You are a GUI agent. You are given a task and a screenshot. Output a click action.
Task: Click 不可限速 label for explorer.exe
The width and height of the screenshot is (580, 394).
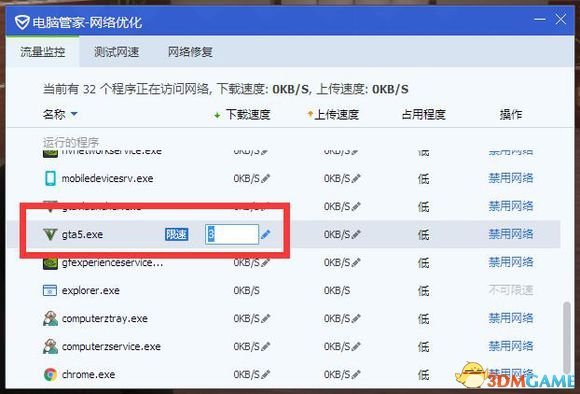click(x=511, y=290)
